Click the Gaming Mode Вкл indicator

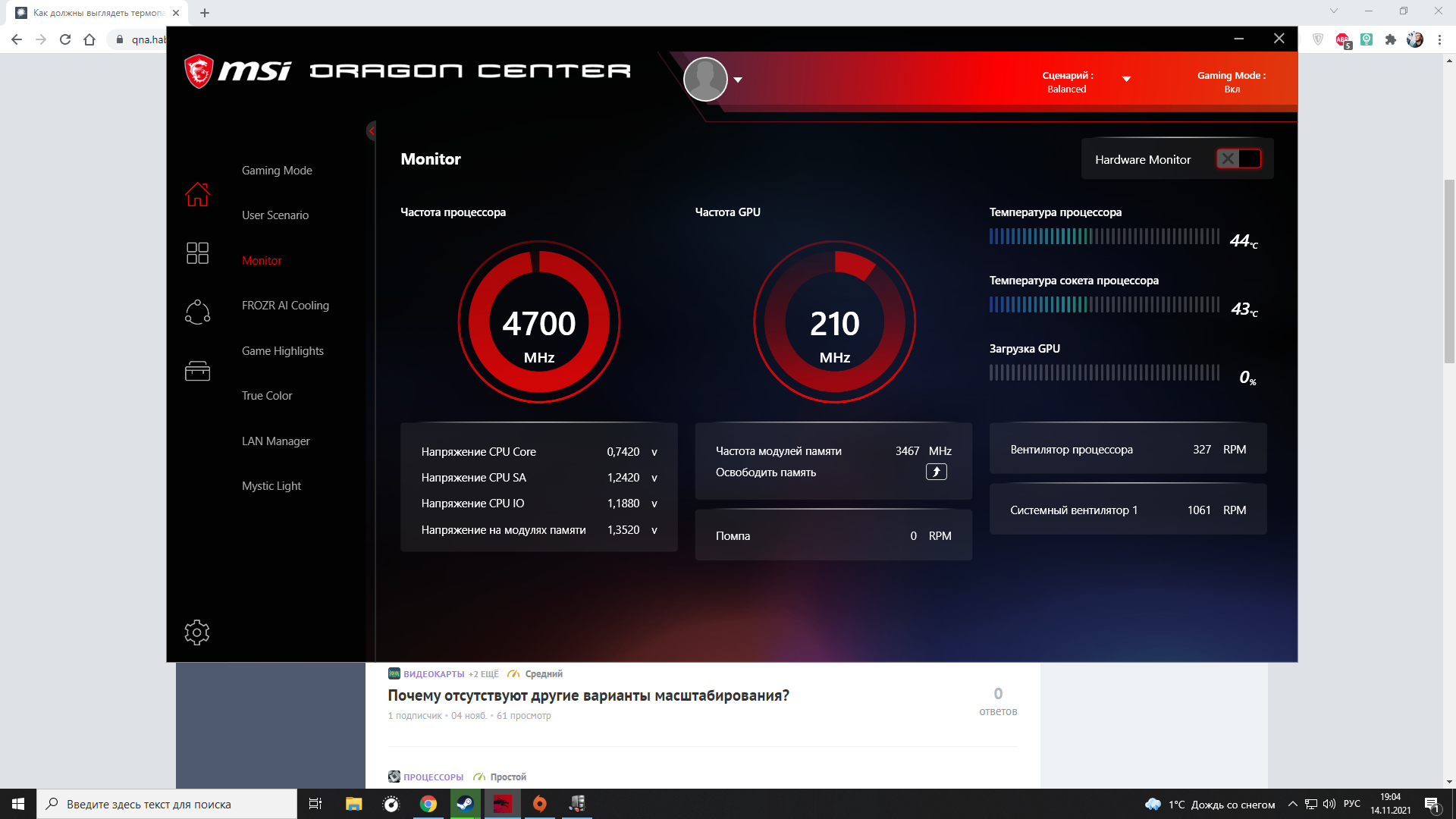coord(1232,82)
